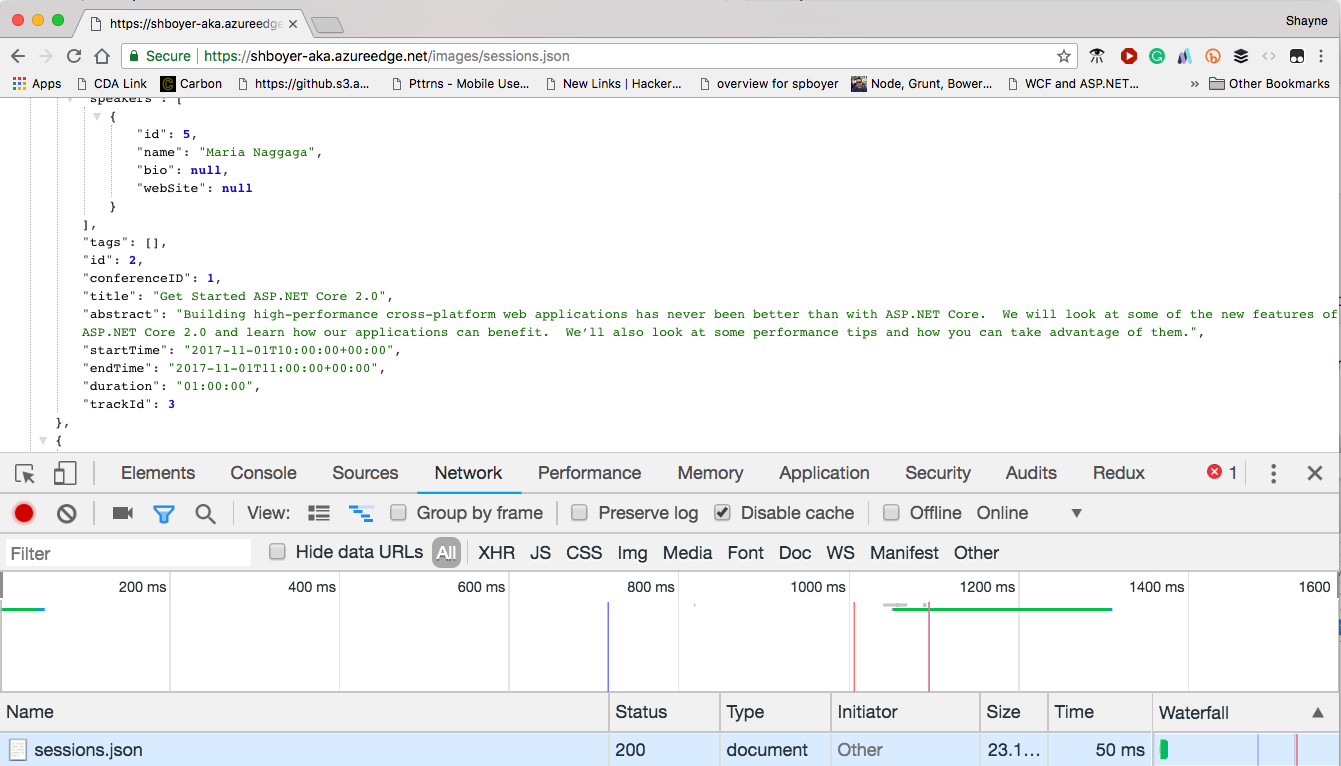Select the sessions.json request row
Screen dimensions: 1341x766
click(x=670, y=749)
